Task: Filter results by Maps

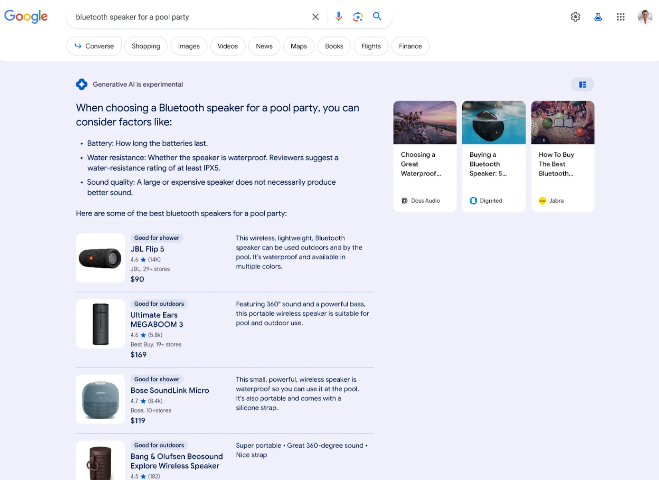Action: 299,46
